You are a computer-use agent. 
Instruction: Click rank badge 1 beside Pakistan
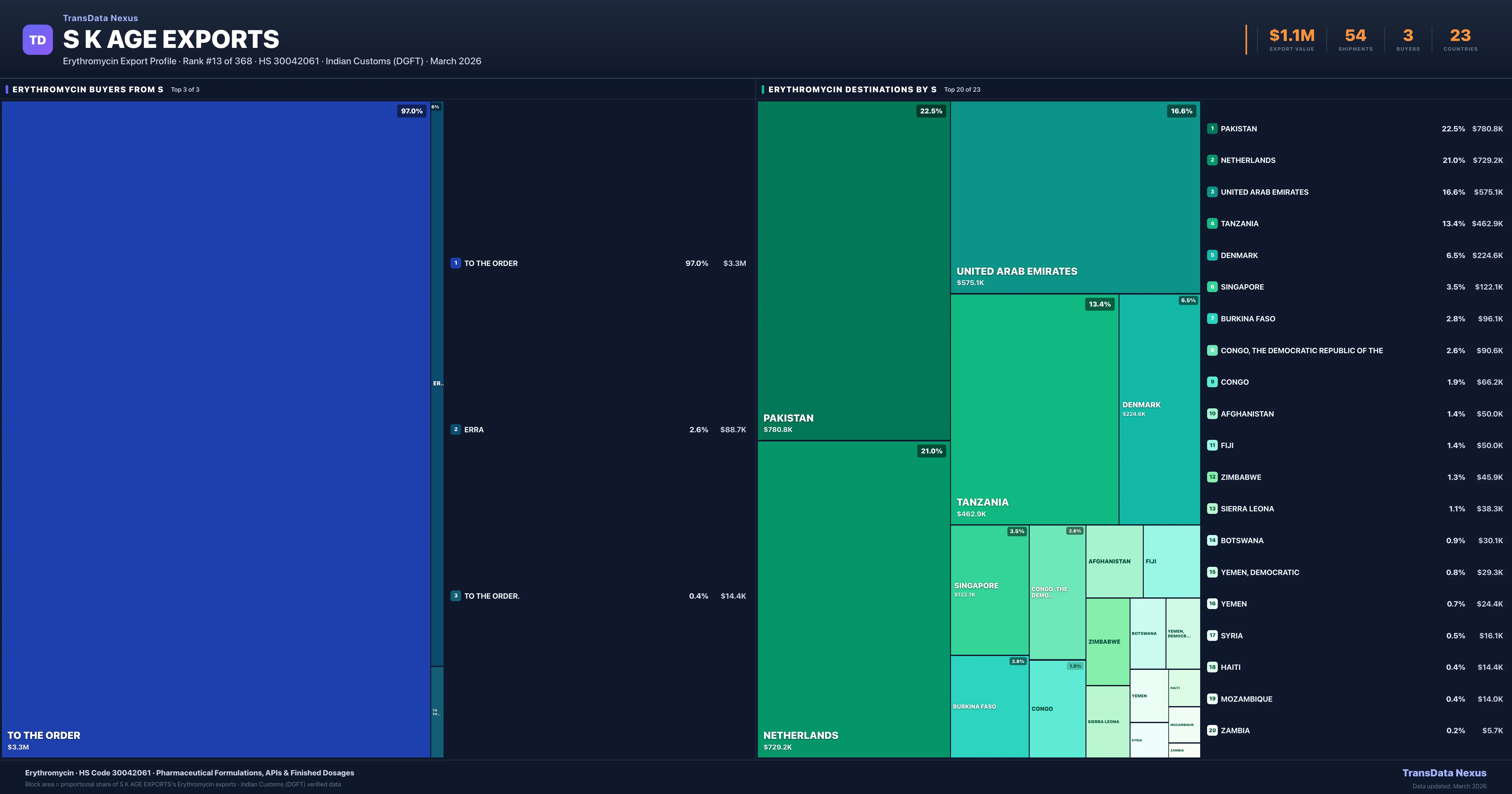coord(1212,129)
